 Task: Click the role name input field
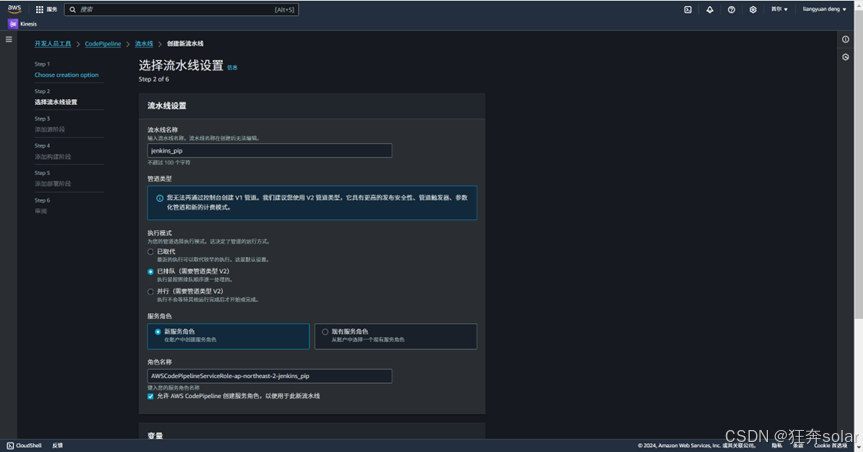[x=270, y=376]
